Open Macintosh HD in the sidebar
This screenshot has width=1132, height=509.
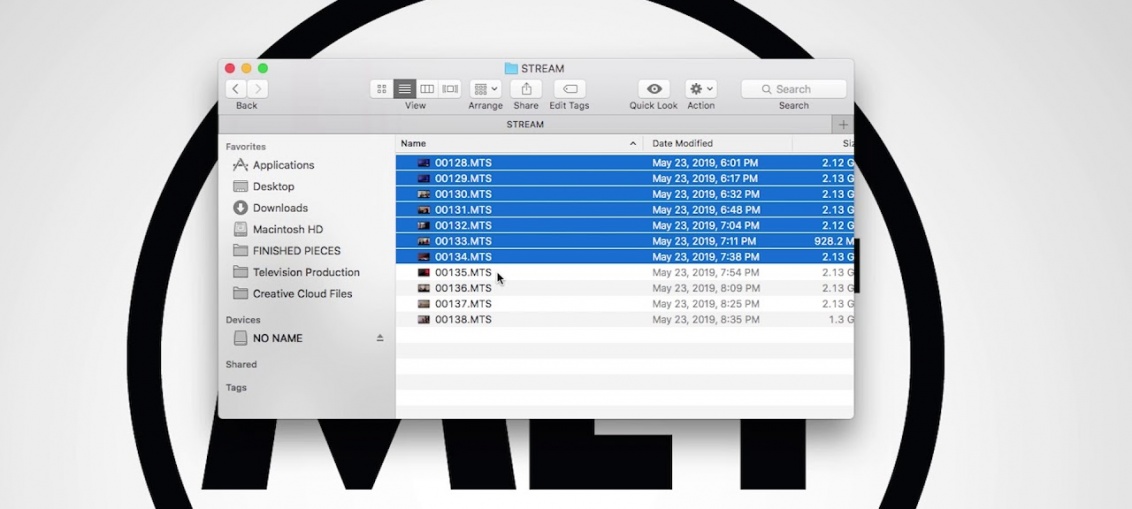(287, 229)
